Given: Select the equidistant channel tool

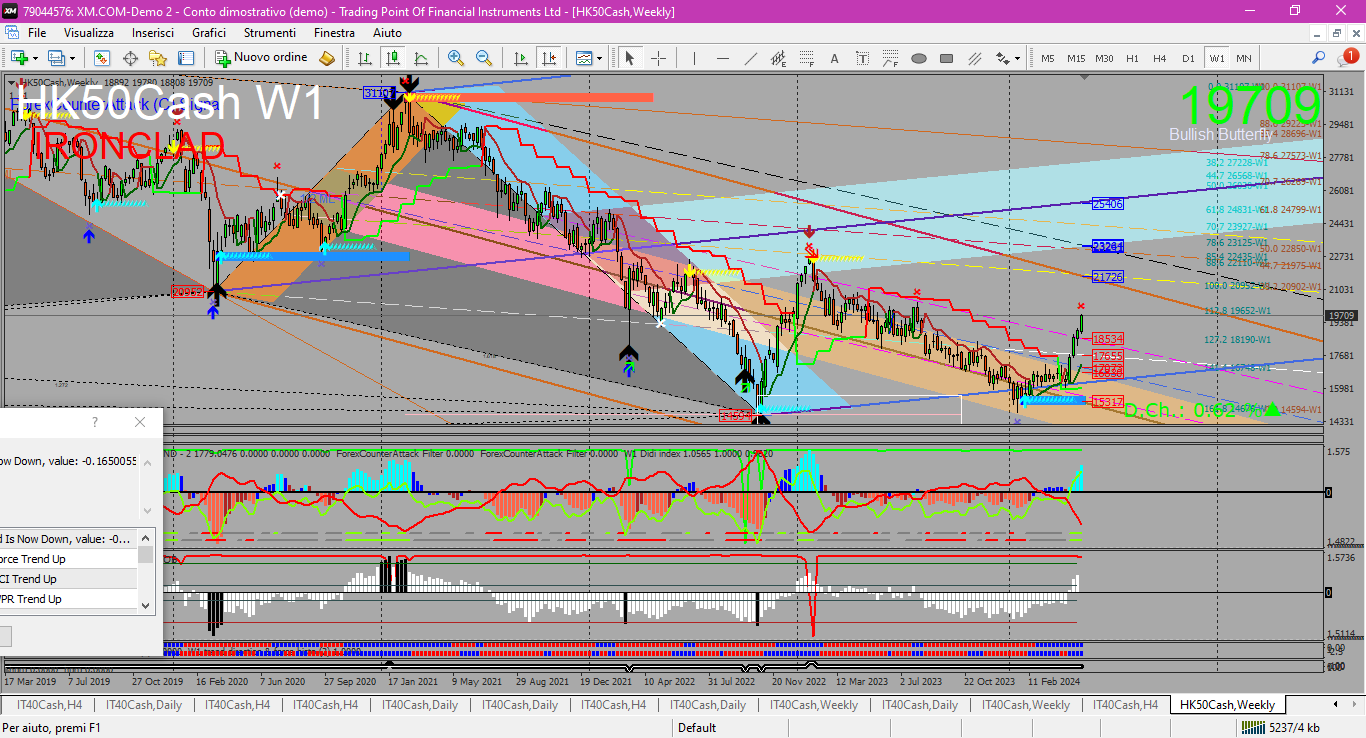Looking at the screenshot, I should coord(778,58).
